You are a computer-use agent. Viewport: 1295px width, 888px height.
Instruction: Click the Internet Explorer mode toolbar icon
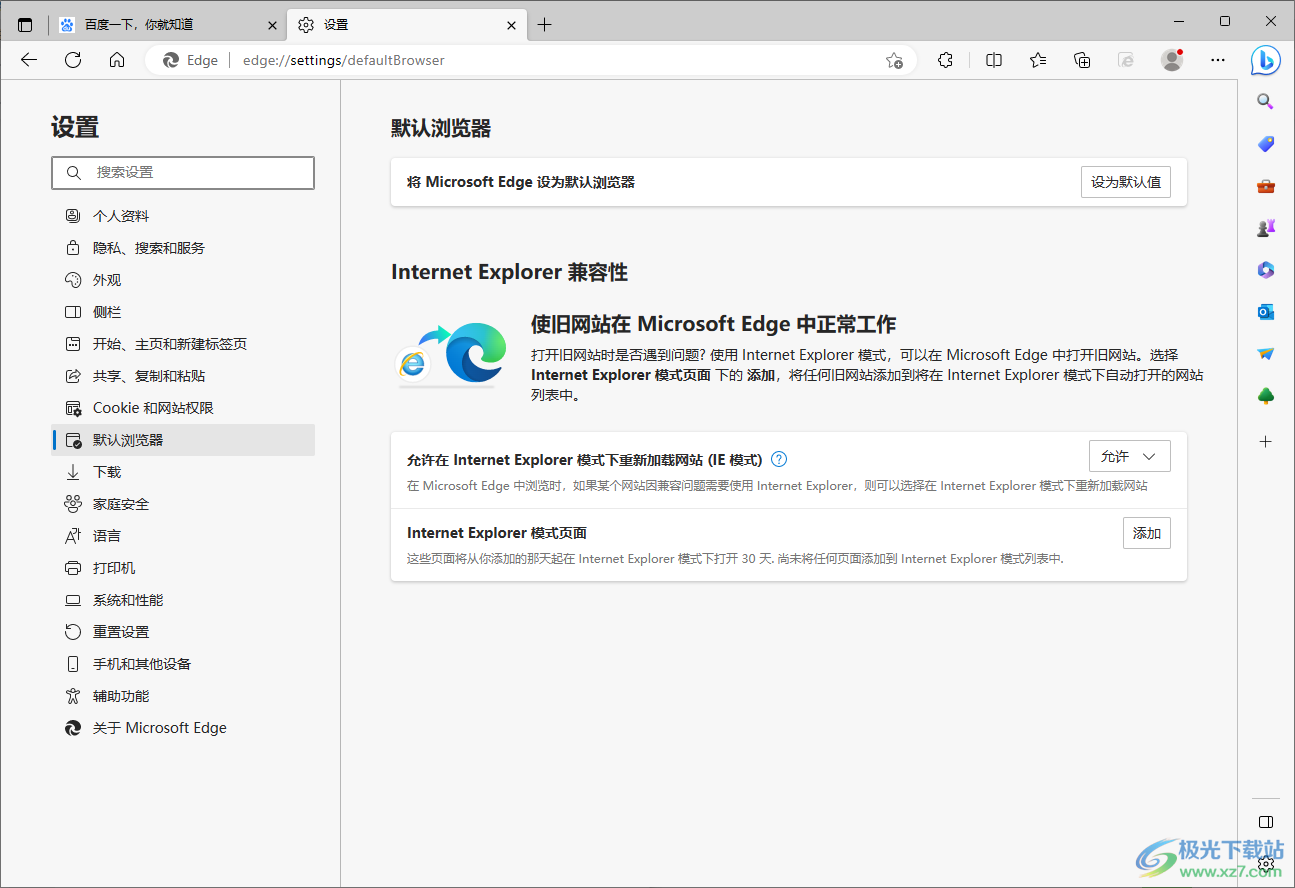(x=1126, y=60)
